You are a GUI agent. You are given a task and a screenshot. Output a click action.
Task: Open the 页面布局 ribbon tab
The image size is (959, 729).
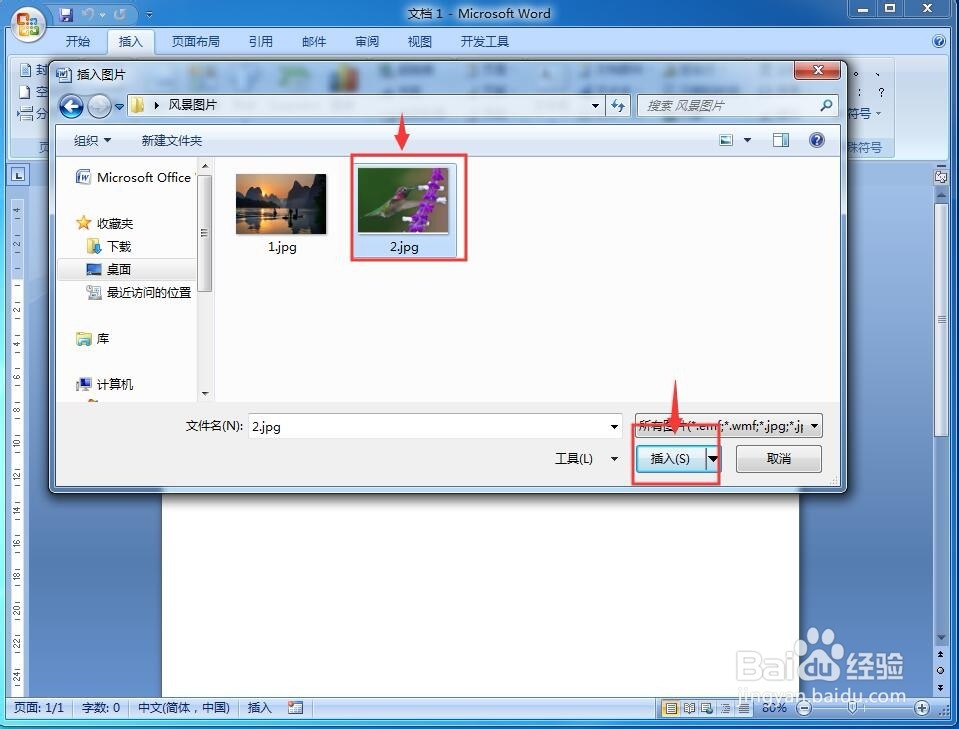(x=196, y=42)
